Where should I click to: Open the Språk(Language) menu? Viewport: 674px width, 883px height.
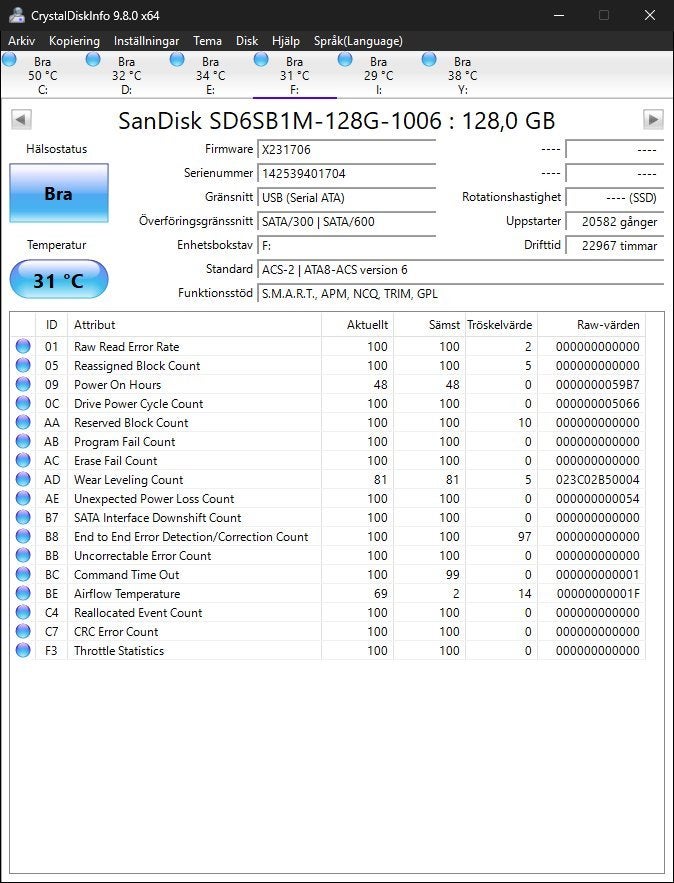tap(358, 41)
